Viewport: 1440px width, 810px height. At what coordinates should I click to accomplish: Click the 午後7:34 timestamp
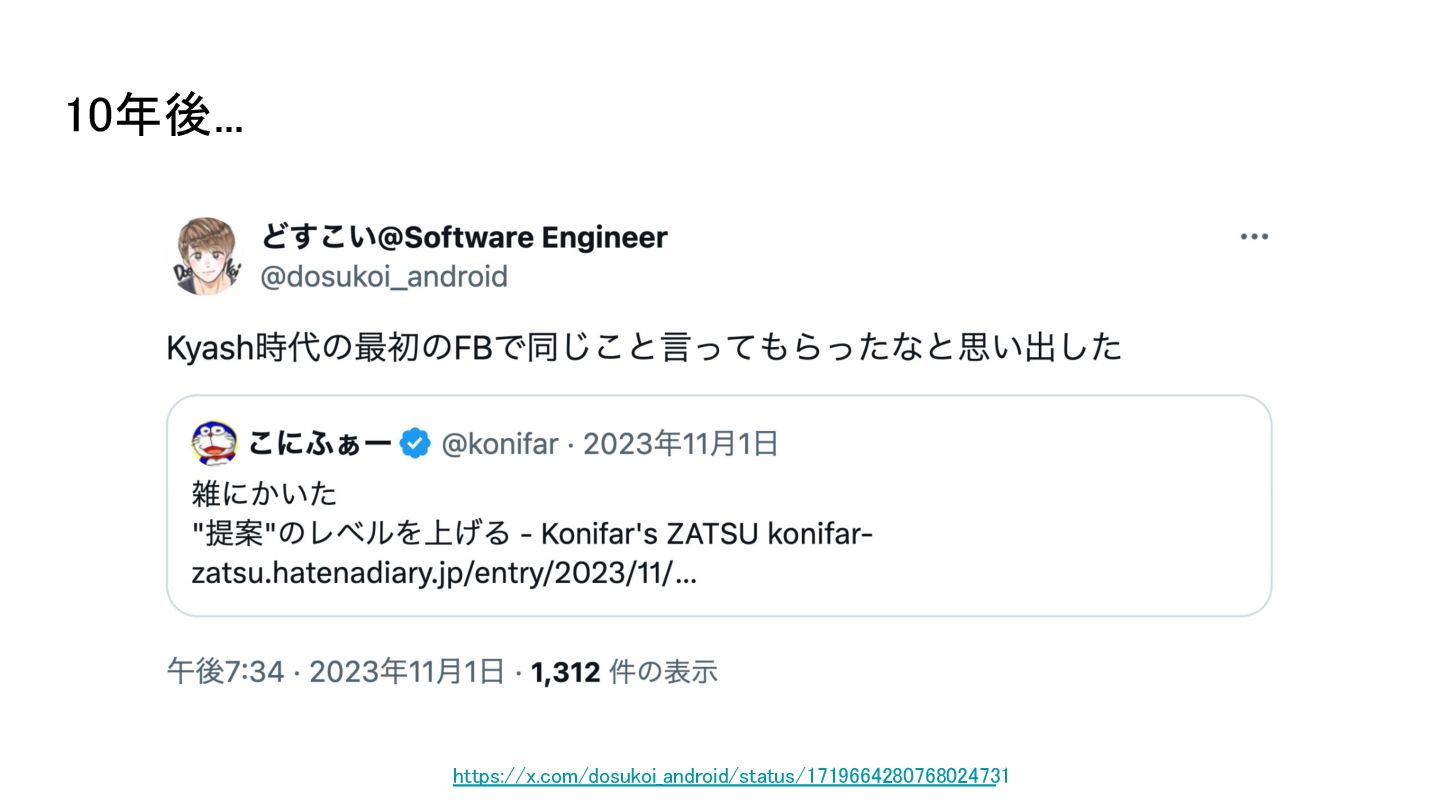pyautogui.click(x=225, y=672)
